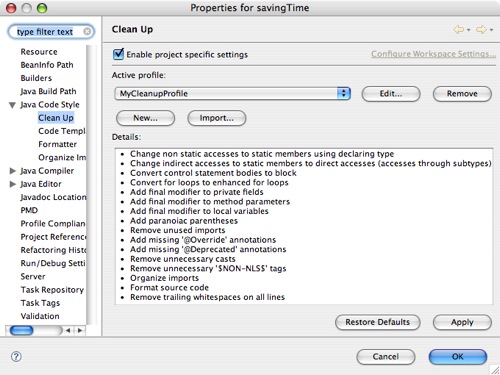Click 'Organize imports' detail line
The width and height of the screenshot is (500, 375).
(164, 278)
